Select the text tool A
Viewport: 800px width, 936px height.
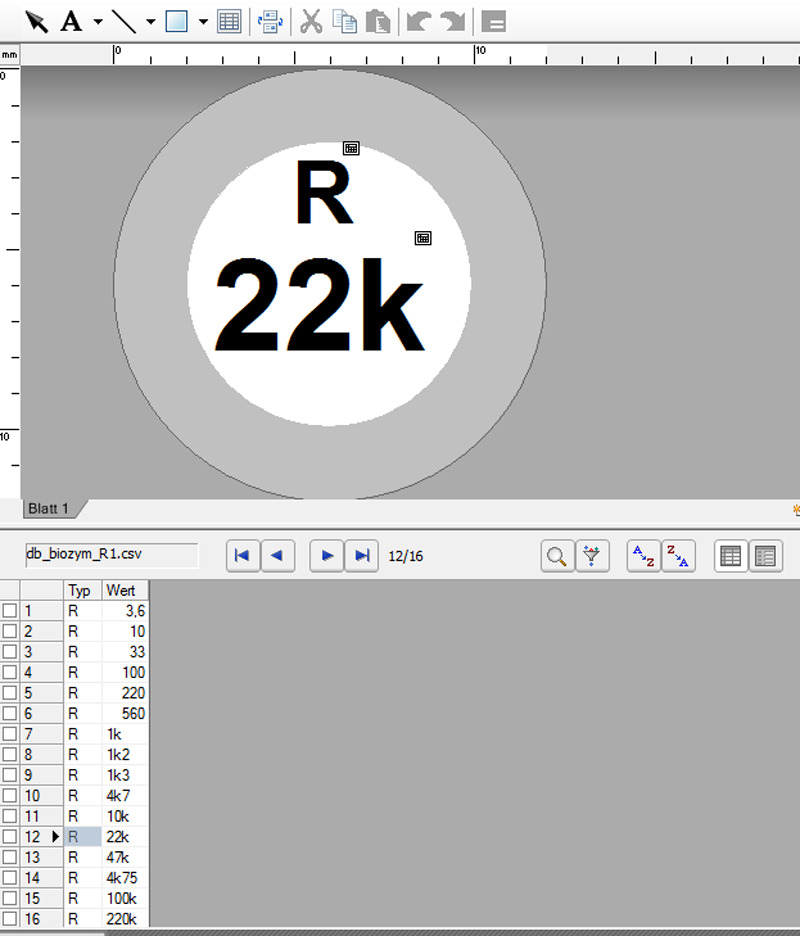click(71, 22)
